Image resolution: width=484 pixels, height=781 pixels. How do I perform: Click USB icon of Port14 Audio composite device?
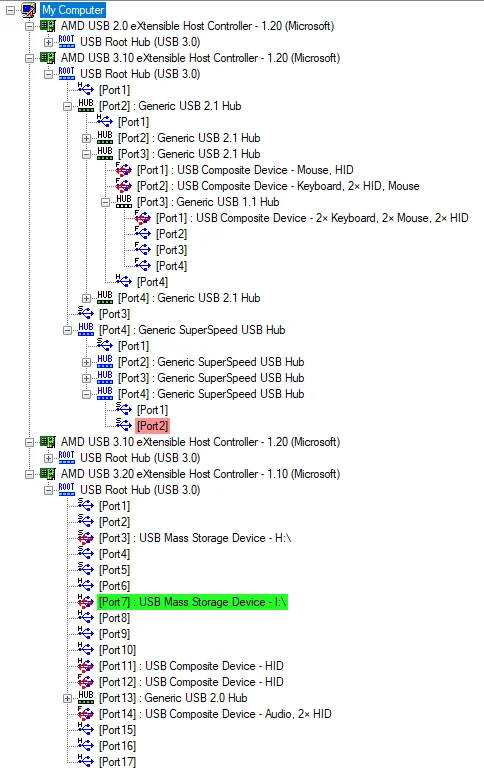click(86, 714)
